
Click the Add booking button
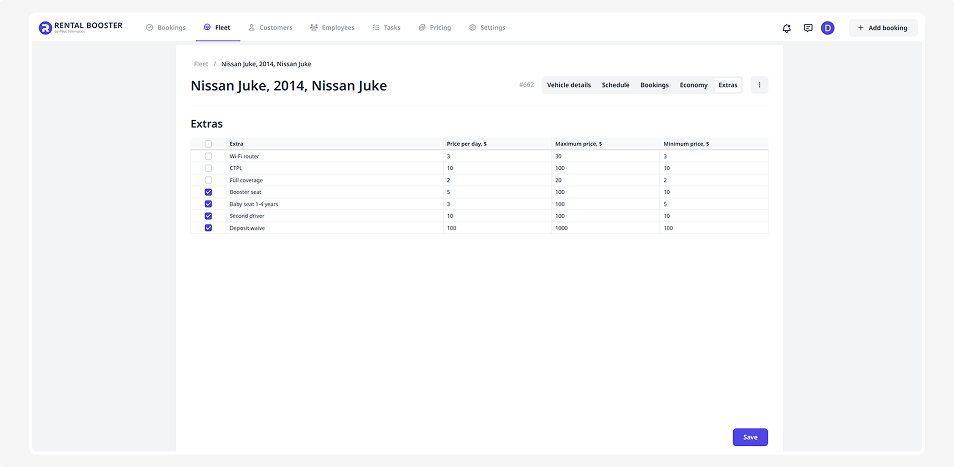click(882, 28)
